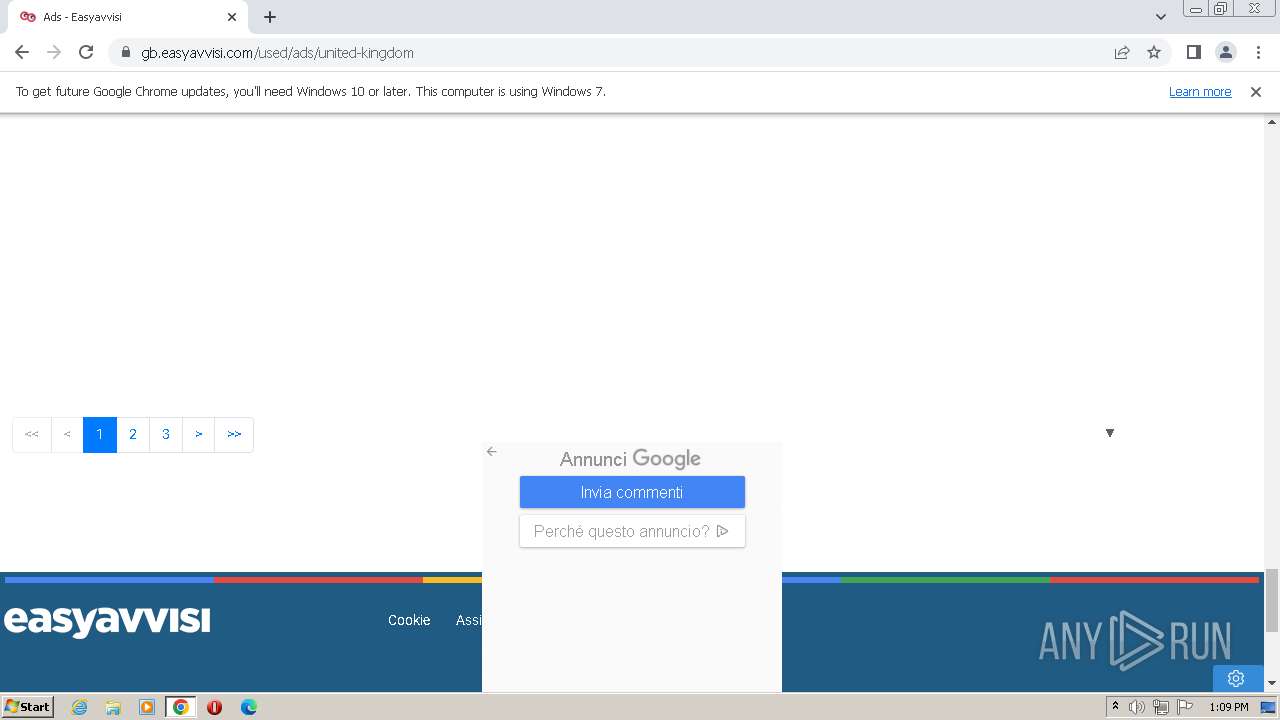Bookmark this page with the star icon
The width and height of the screenshot is (1280, 720).
1154,52
